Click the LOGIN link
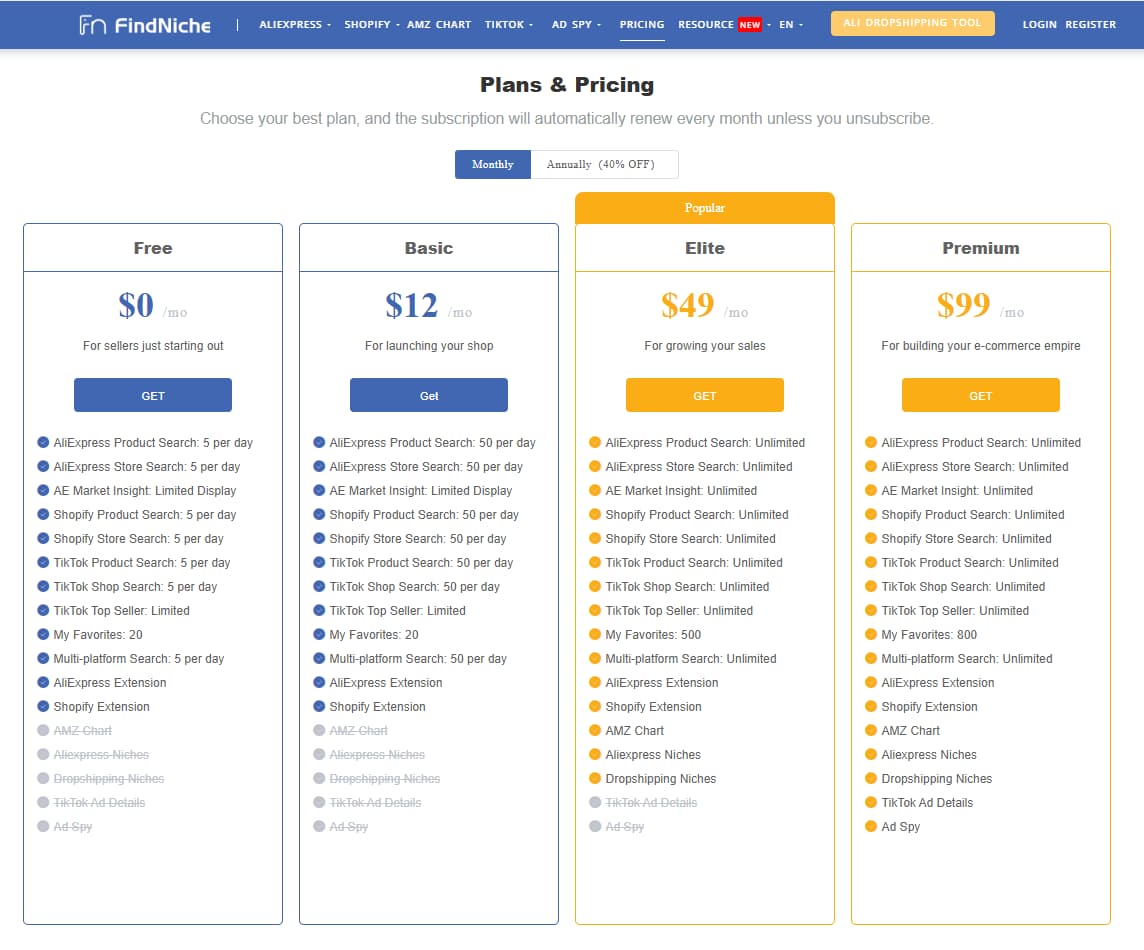This screenshot has width=1144, height=950. tap(1039, 25)
